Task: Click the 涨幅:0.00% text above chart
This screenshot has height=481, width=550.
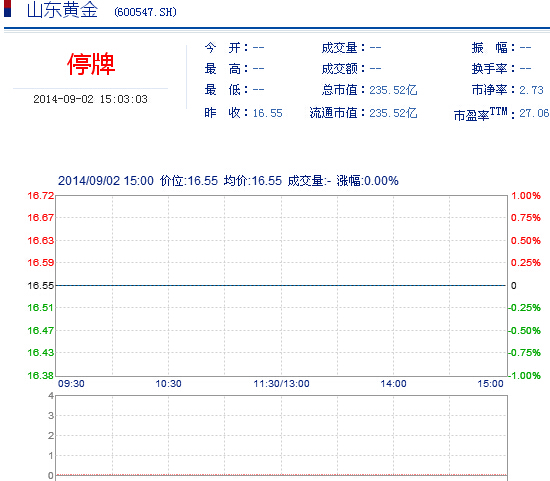Action: coord(367,181)
